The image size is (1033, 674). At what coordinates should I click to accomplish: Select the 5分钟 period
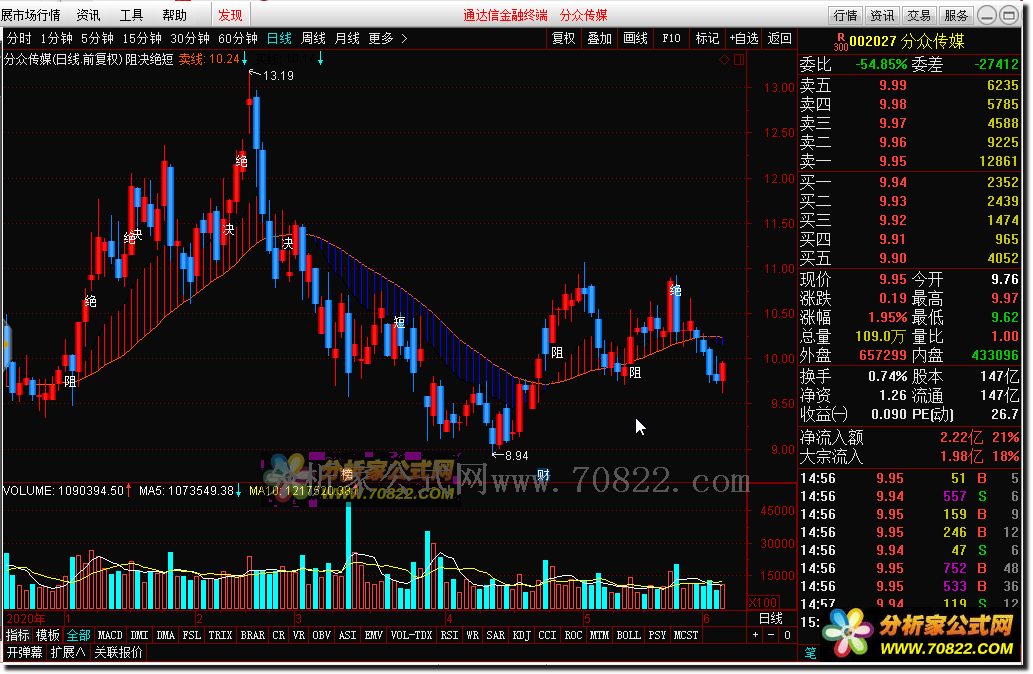click(97, 39)
